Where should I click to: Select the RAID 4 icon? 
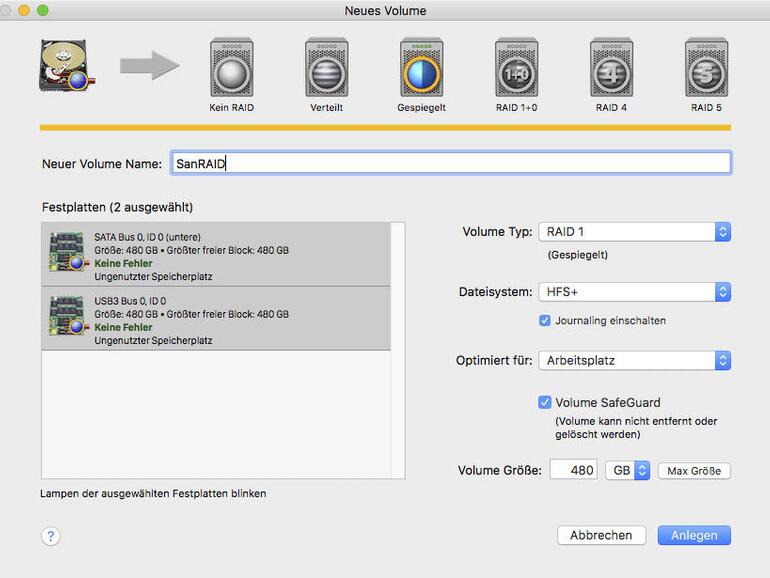(x=611, y=68)
